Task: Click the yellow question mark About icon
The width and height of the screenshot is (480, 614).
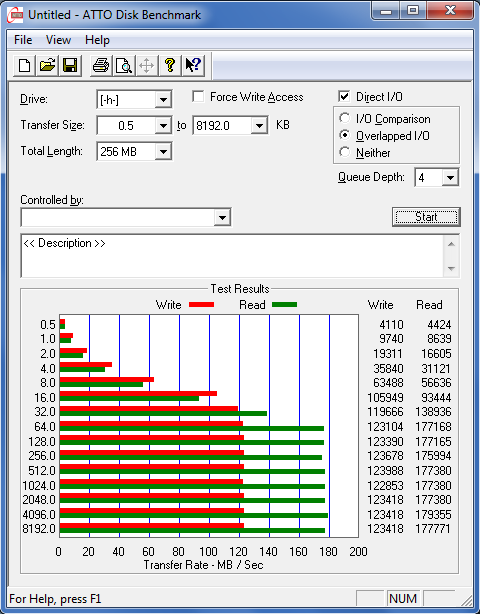Action: pos(170,65)
